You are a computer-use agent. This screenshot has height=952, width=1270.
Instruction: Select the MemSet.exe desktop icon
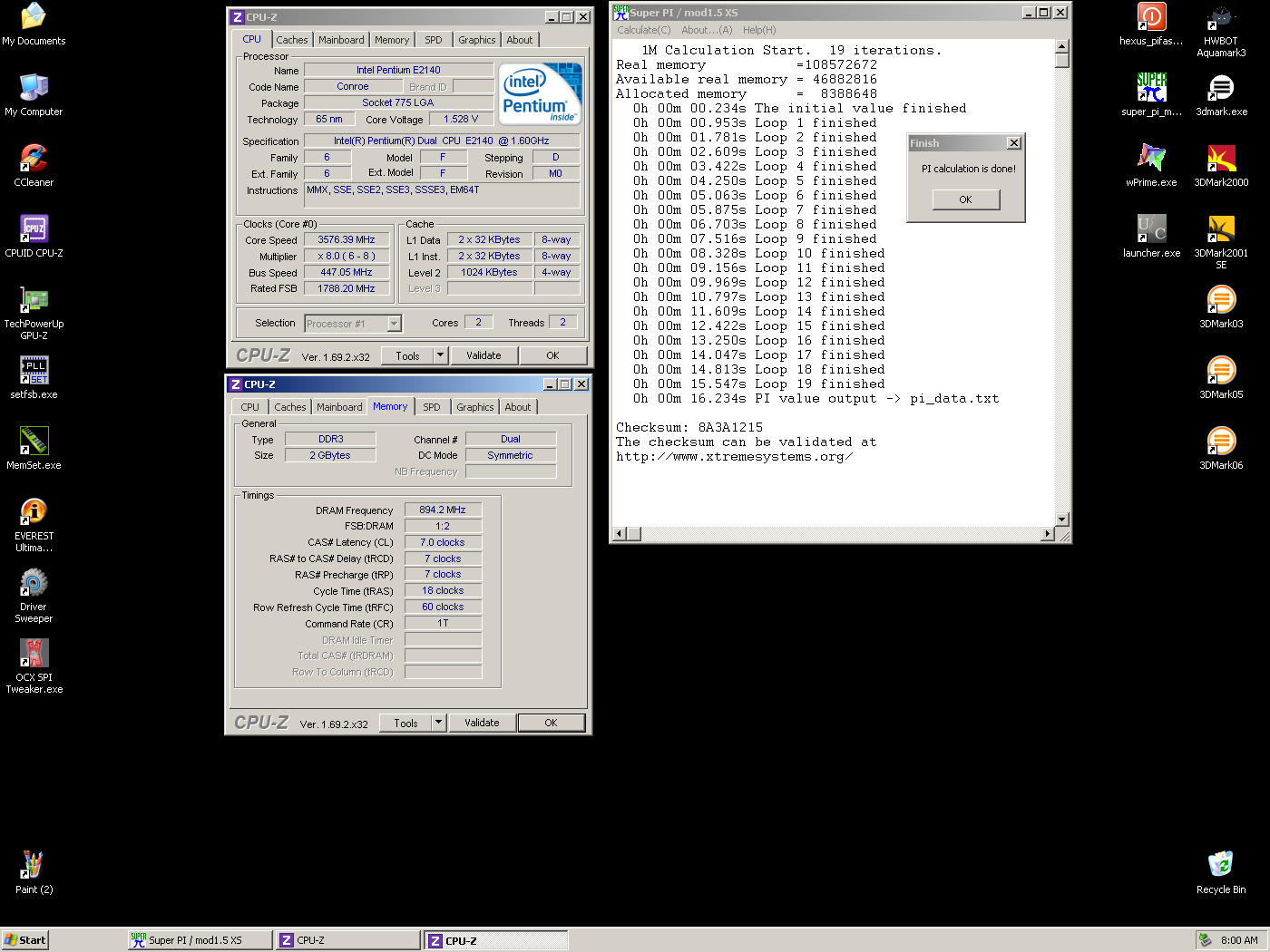tap(34, 449)
